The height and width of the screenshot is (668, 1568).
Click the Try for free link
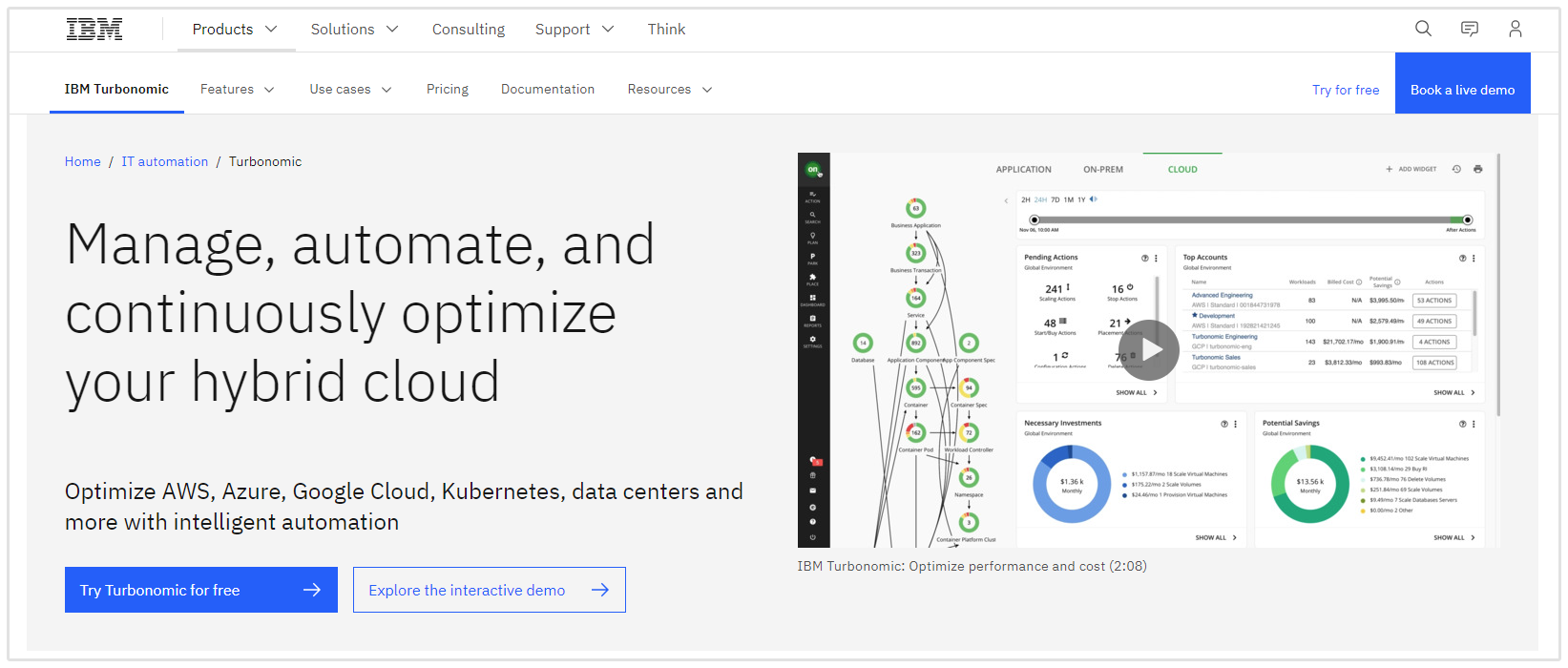(x=1346, y=90)
